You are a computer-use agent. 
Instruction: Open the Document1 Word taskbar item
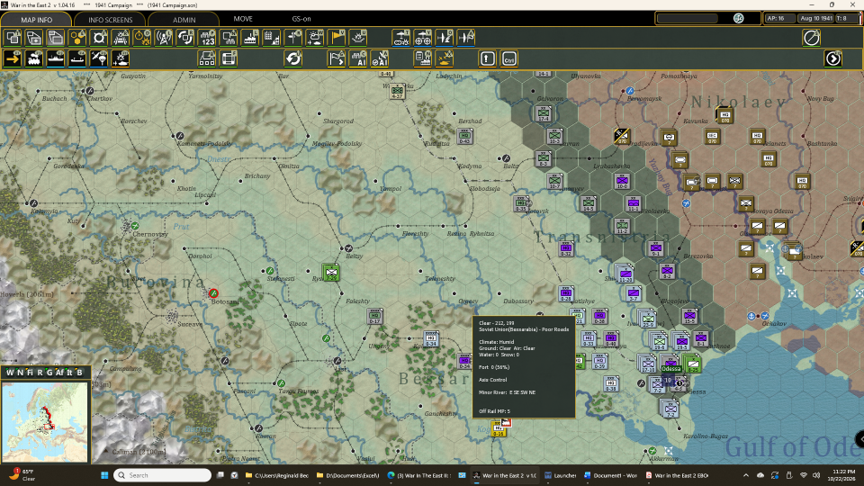click(x=610, y=475)
